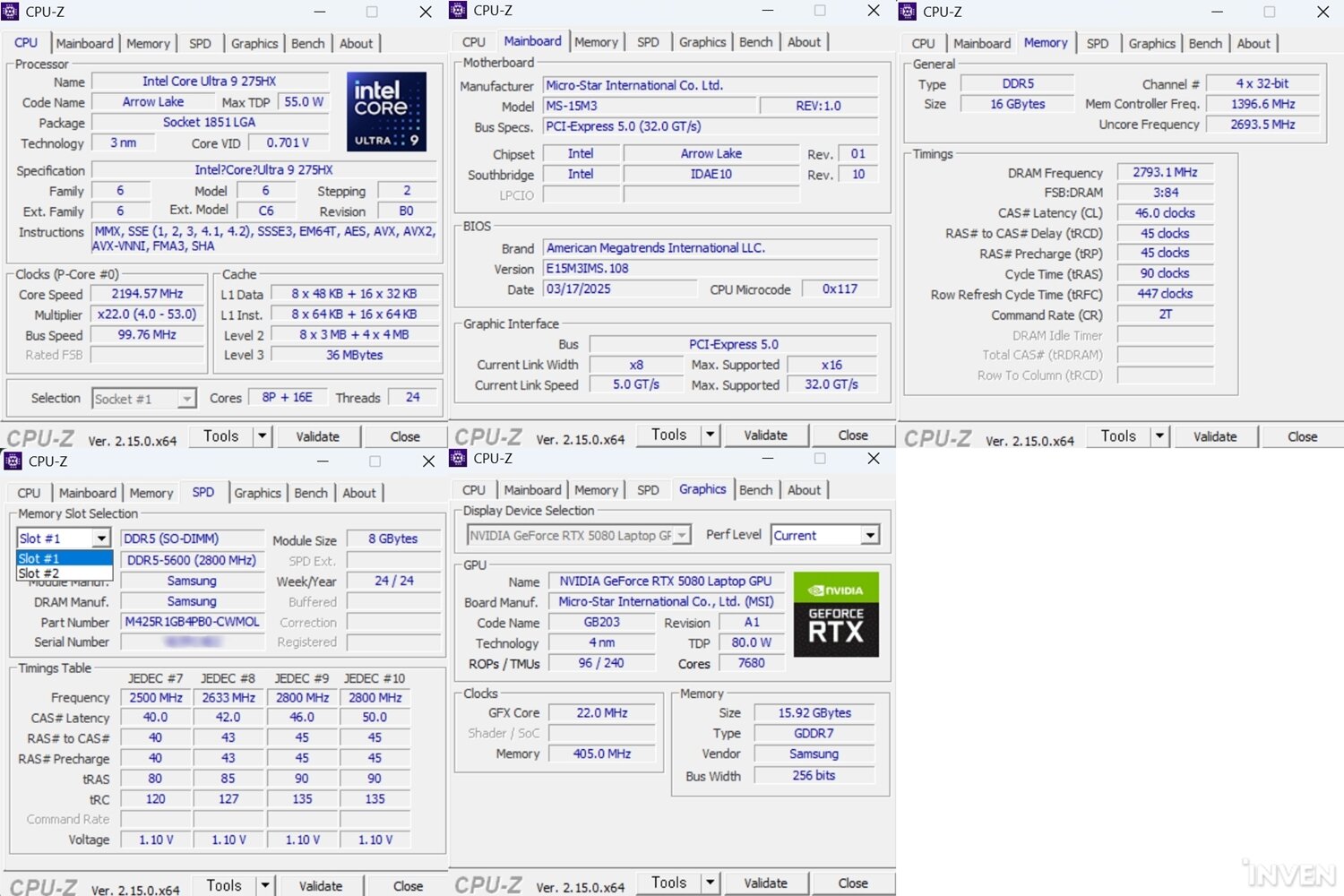Click the GPU memory Size value 15.92 GBytes
Screen dimensions: 1344x896
[814, 713]
